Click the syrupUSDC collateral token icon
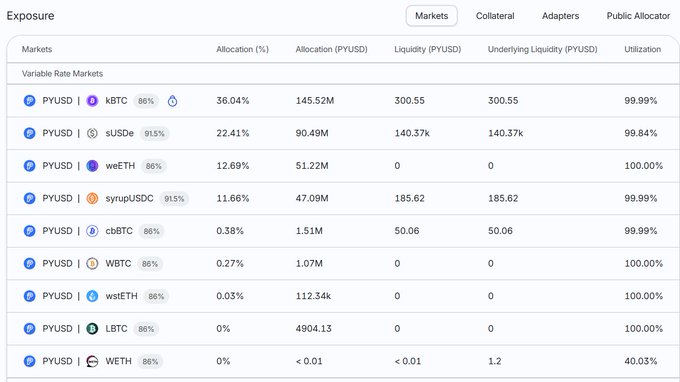Screen dimensions: 680x382 92,199
